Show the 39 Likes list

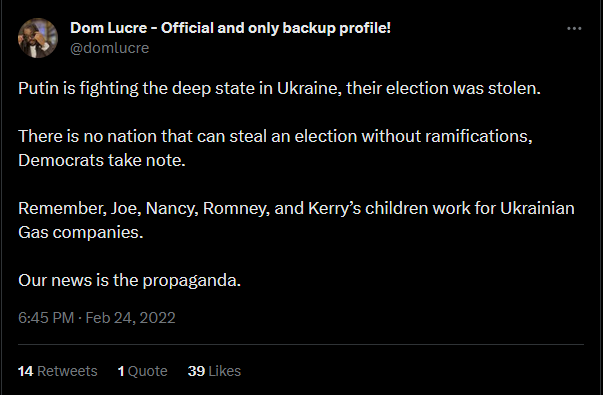[214, 371]
